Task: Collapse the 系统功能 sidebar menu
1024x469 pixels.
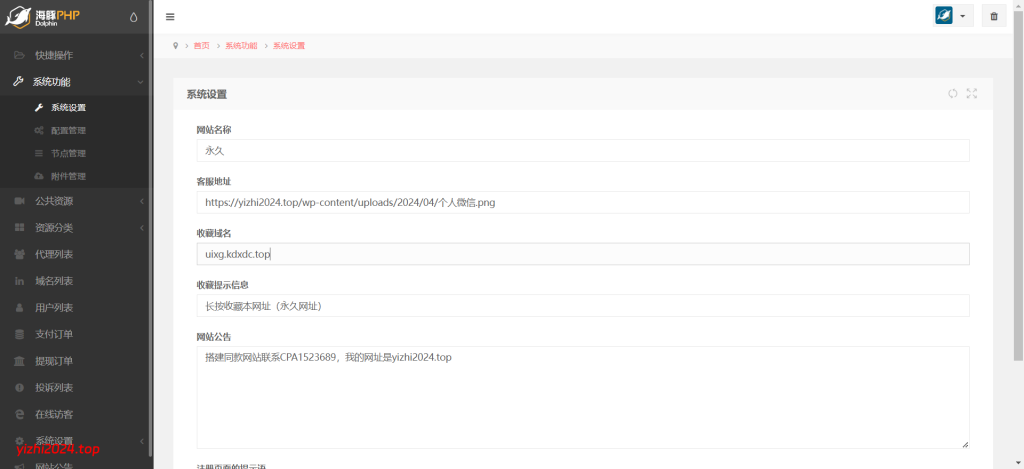Action: [x=75, y=82]
